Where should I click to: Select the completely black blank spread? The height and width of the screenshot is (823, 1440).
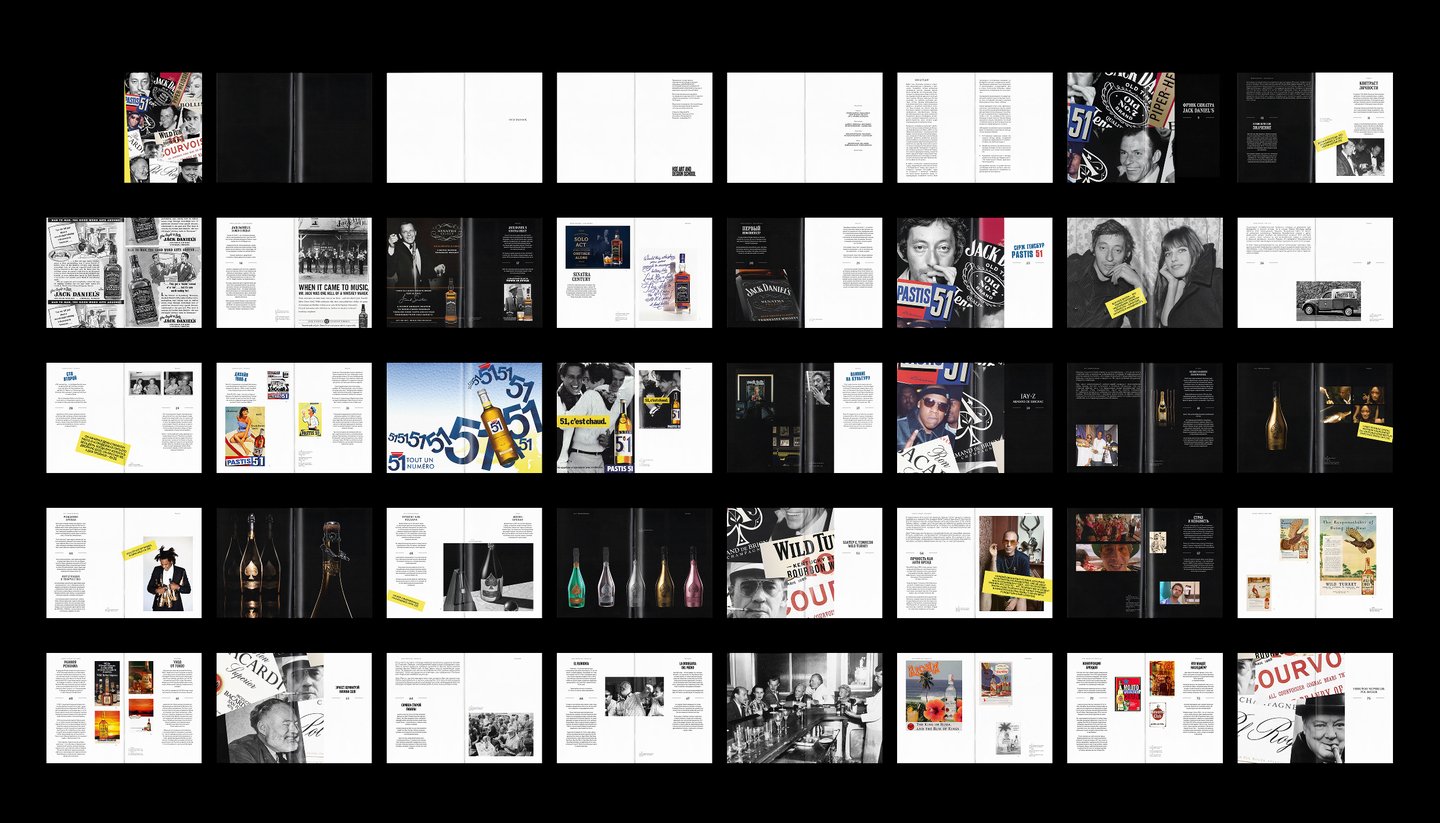[x=294, y=127]
